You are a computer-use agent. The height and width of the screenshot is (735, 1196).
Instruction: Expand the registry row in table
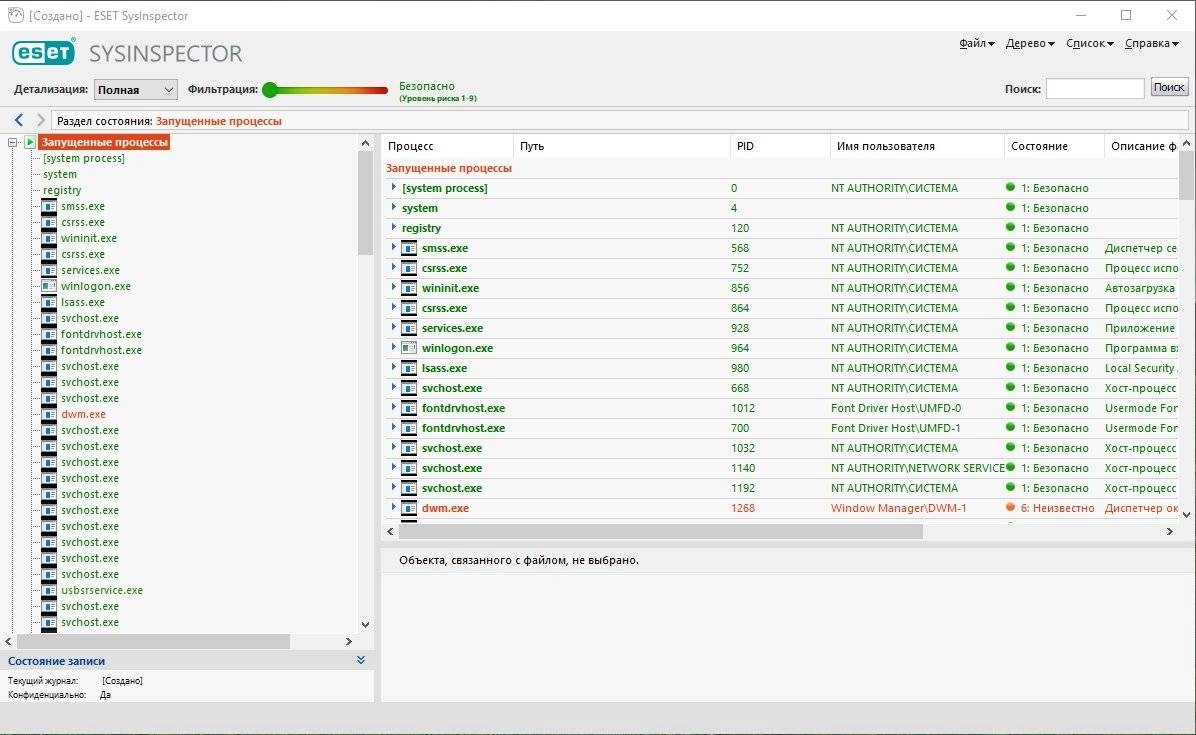pyautogui.click(x=394, y=226)
